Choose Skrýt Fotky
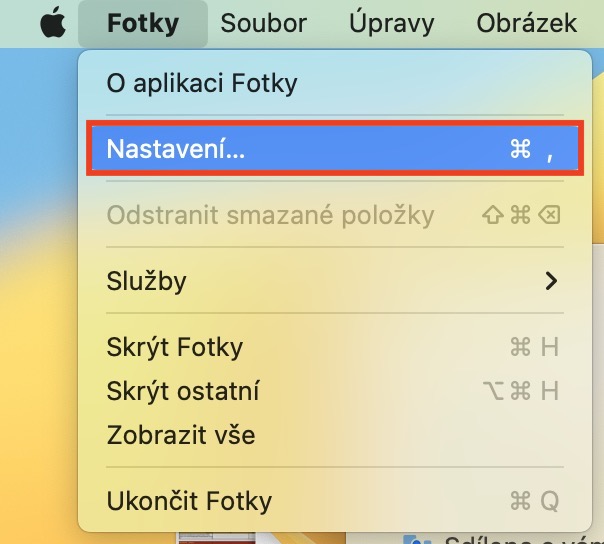This screenshot has width=604, height=544. [174, 347]
